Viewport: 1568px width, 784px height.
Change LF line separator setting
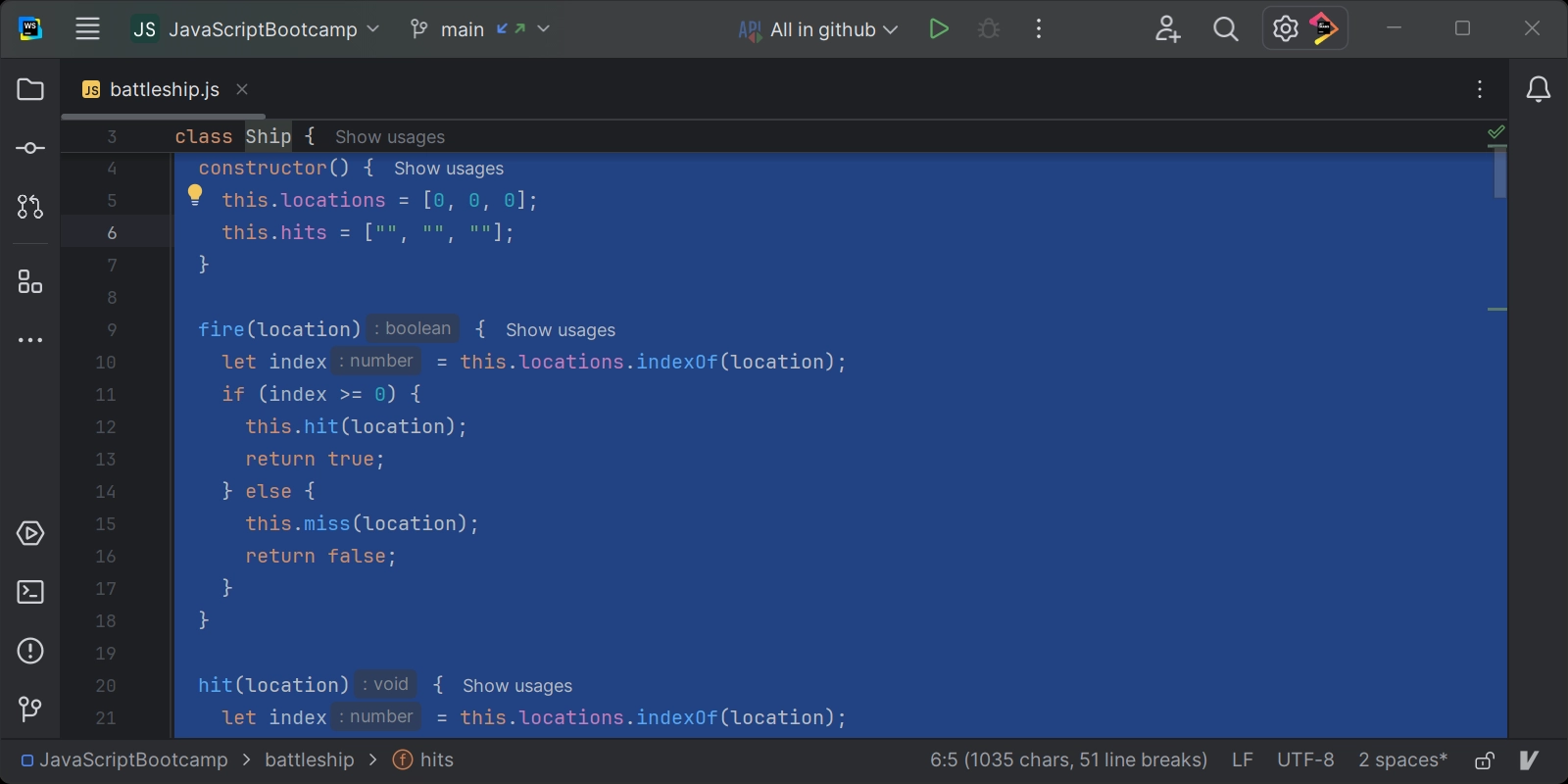coord(1243,759)
